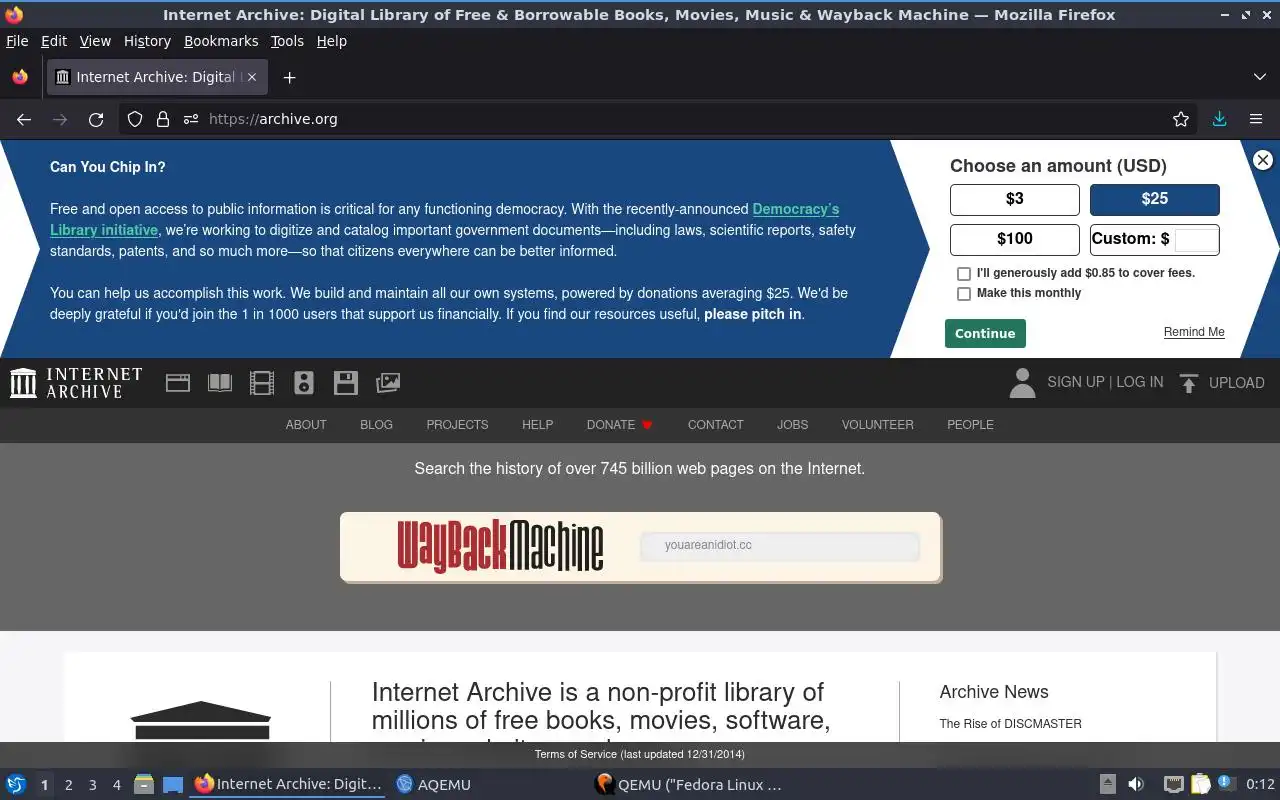Open The Rise of DISCMASTER news
1280x800 pixels.
coord(1011,724)
